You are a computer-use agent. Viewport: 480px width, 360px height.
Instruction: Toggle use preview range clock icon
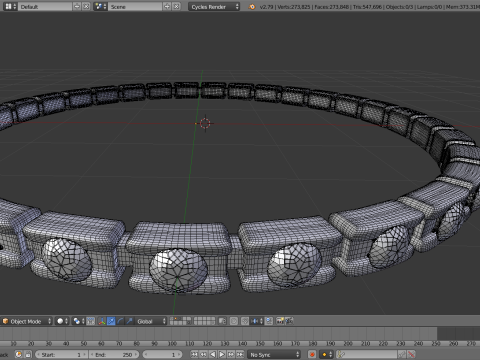19,354
